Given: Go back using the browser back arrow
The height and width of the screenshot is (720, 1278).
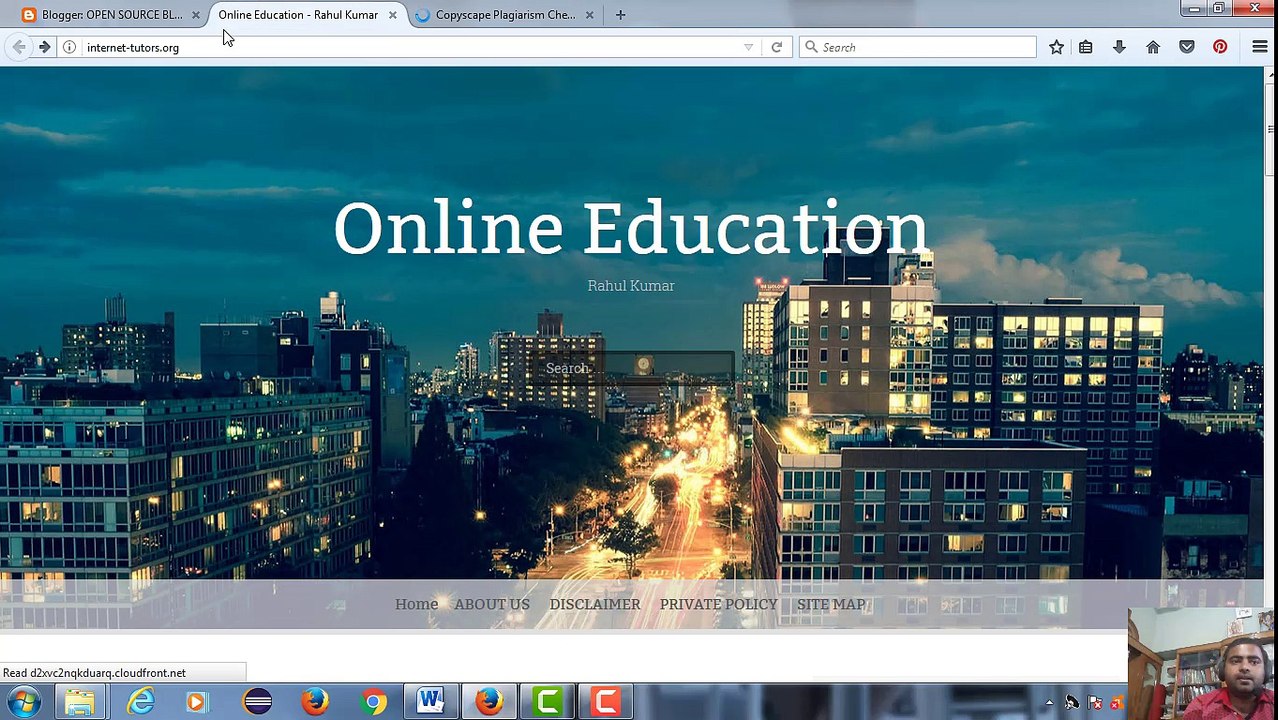Looking at the screenshot, I should 19,47.
